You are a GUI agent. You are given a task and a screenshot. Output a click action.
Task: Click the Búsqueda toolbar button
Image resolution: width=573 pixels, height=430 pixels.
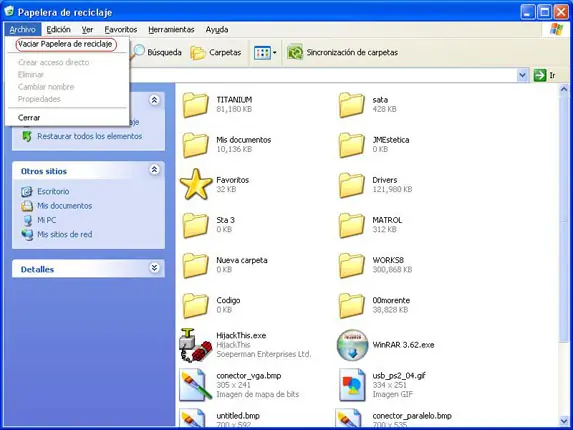[157, 52]
